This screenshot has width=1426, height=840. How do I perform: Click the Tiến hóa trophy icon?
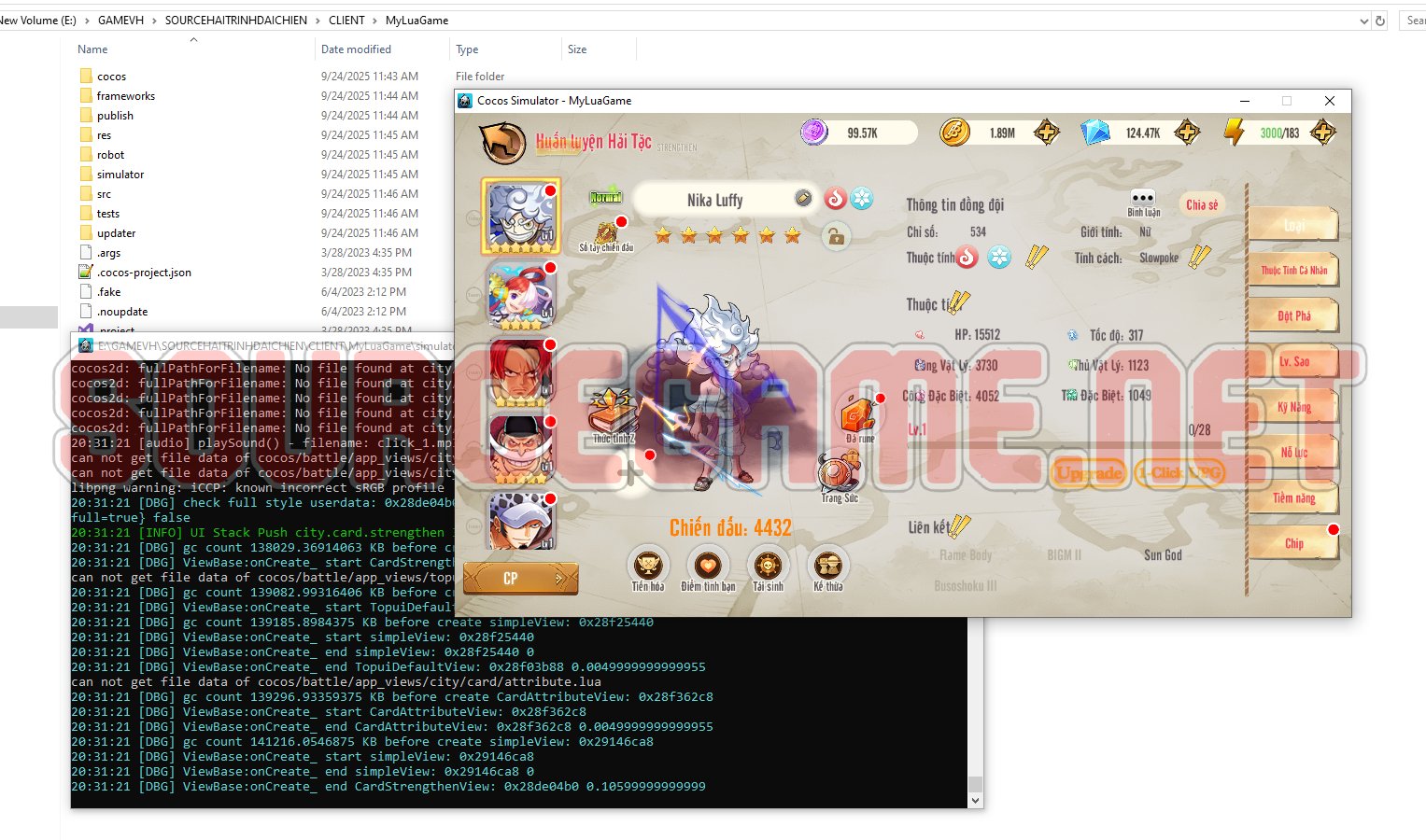click(647, 565)
